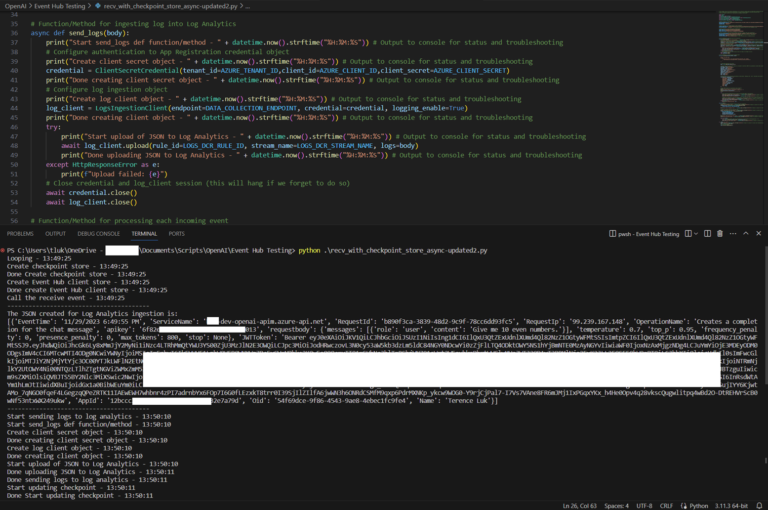768x510 pixels.
Task: Click terminal line 'Done create Event Hub client store'
Action: click(87, 290)
